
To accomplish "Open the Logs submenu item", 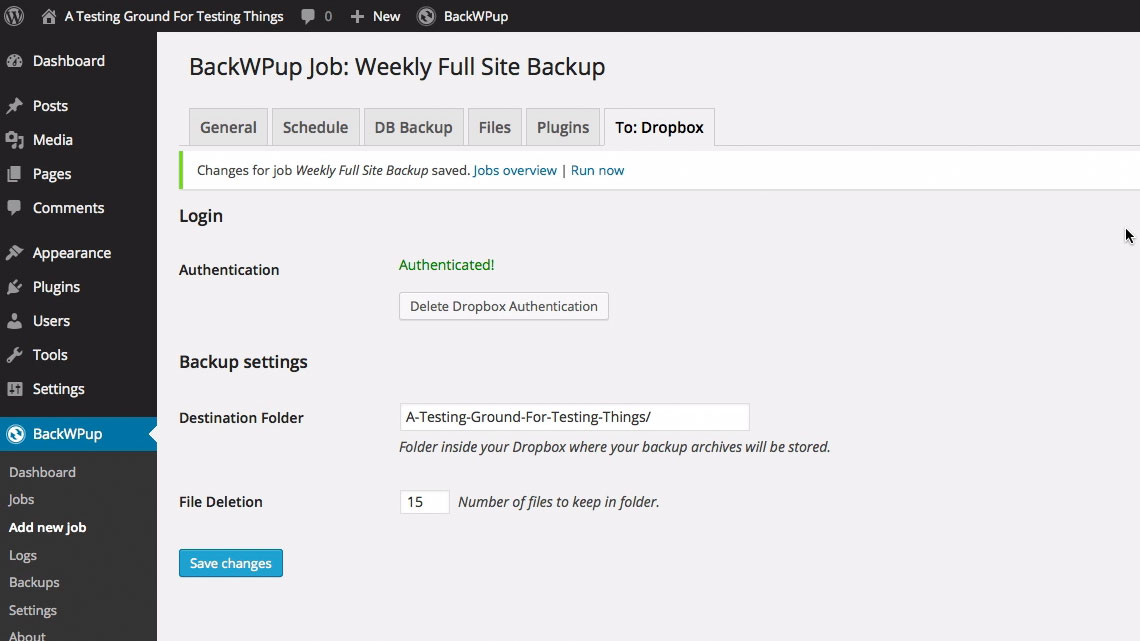I will 23,555.
